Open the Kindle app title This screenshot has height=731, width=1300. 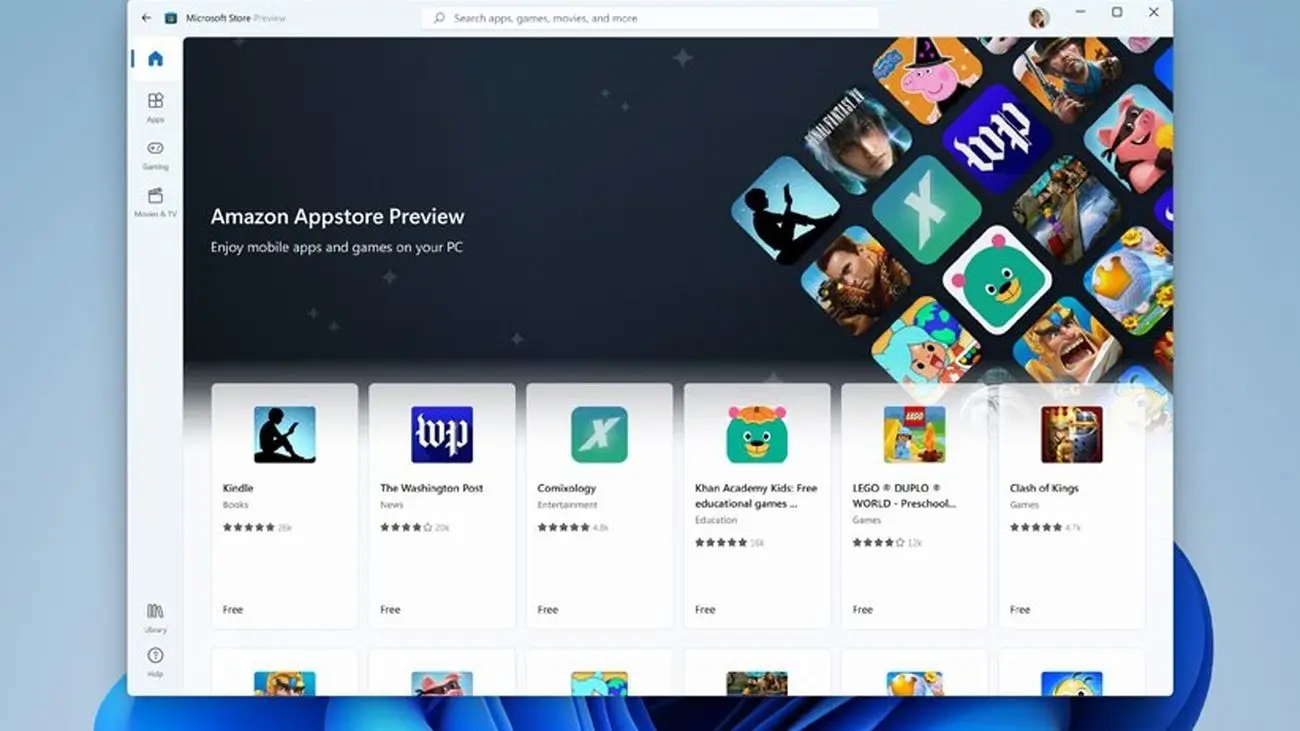(x=238, y=488)
